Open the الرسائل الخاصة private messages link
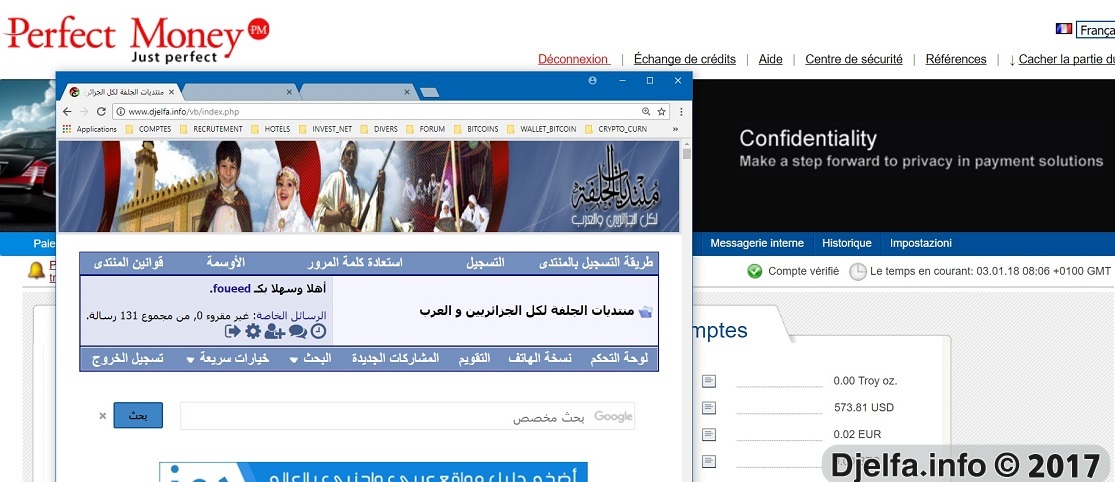The image size is (1115, 482). pos(291,315)
